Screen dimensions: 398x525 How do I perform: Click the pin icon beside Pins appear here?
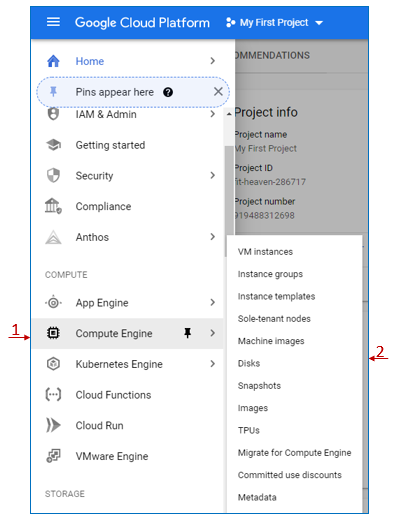(x=53, y=91)
